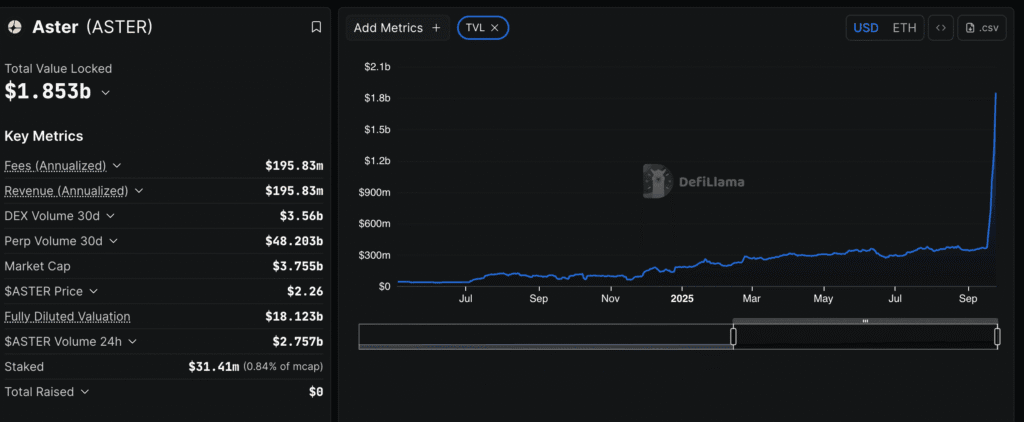Download the chart data as .csv

pos(981,28)
